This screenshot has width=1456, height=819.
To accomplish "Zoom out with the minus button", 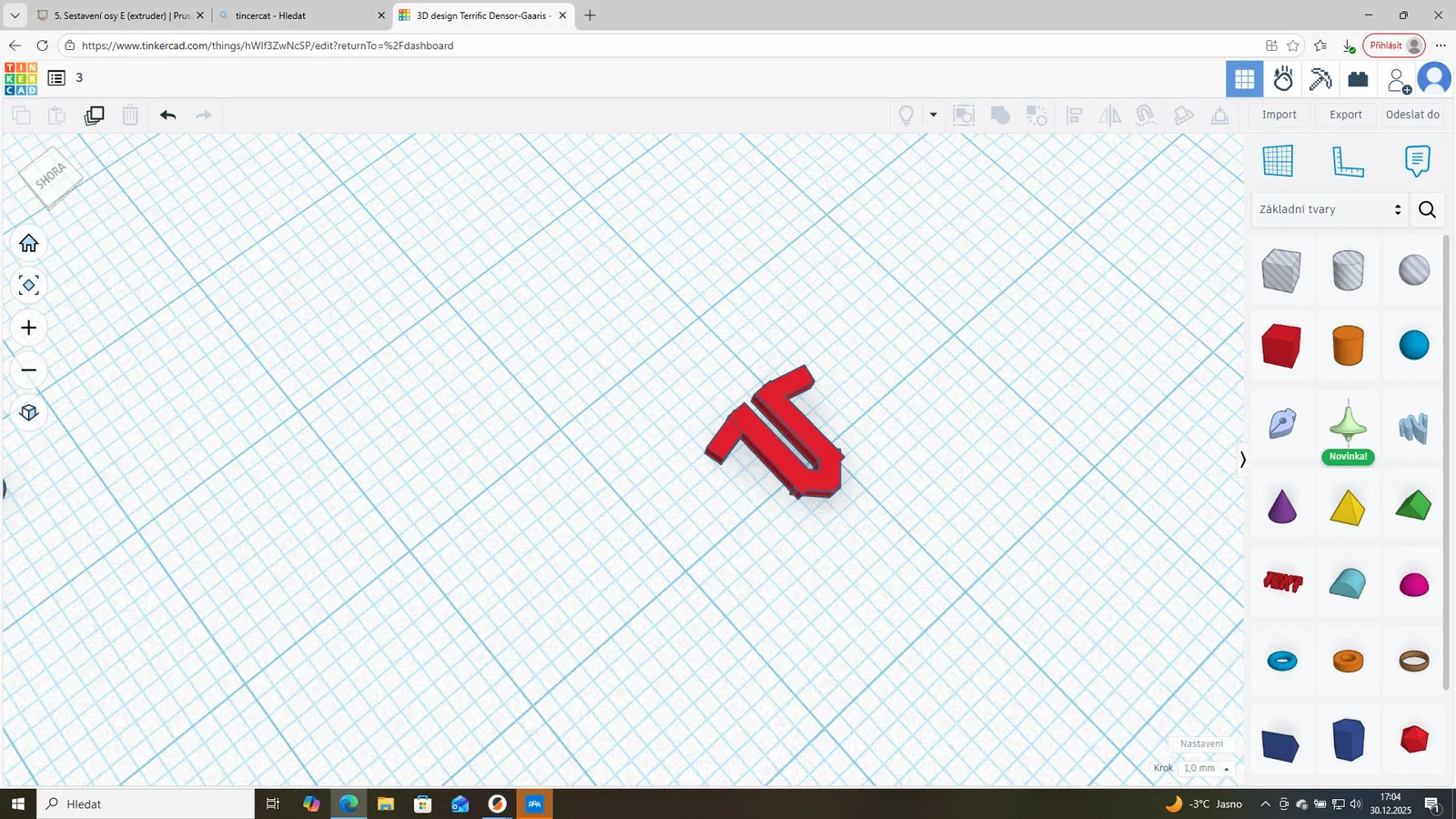I will pyautogui.click(x=28, y=370).
